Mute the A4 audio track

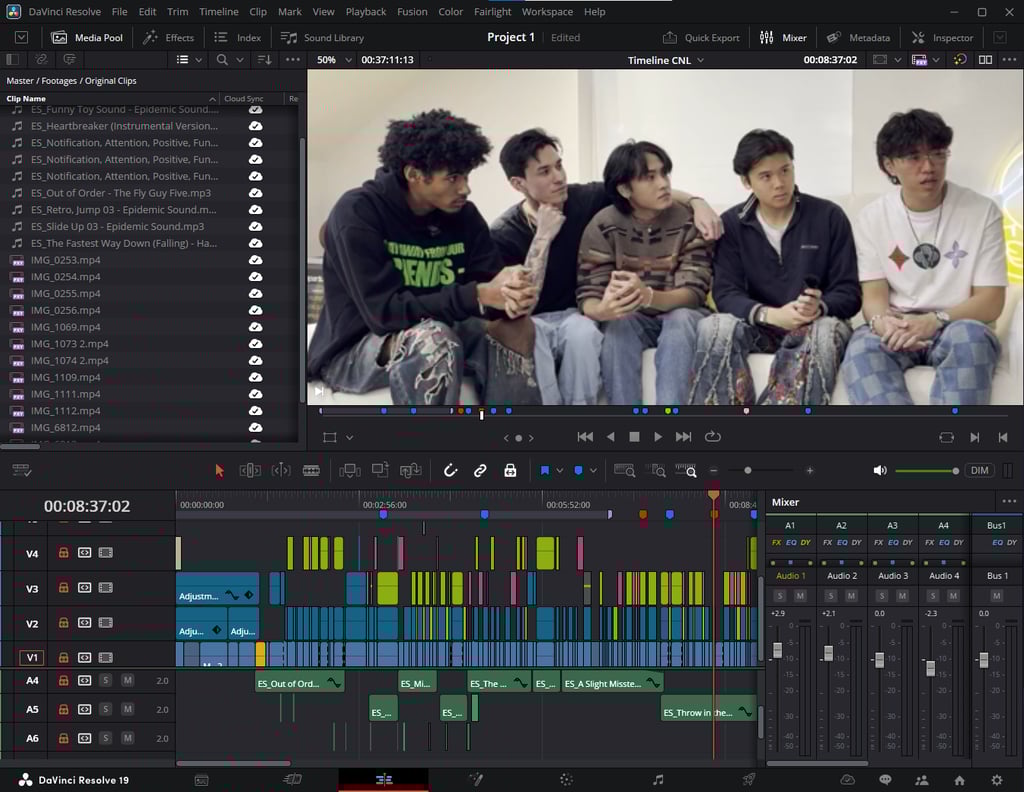(x=127, y=681)
